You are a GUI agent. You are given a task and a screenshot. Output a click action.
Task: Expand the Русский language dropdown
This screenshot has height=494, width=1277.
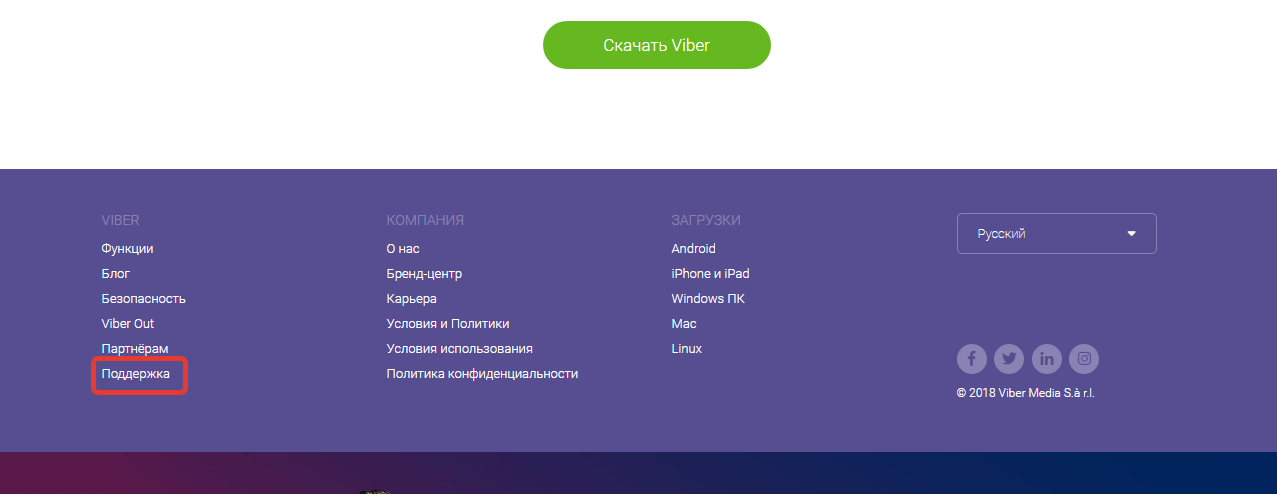click(1056, 234)
